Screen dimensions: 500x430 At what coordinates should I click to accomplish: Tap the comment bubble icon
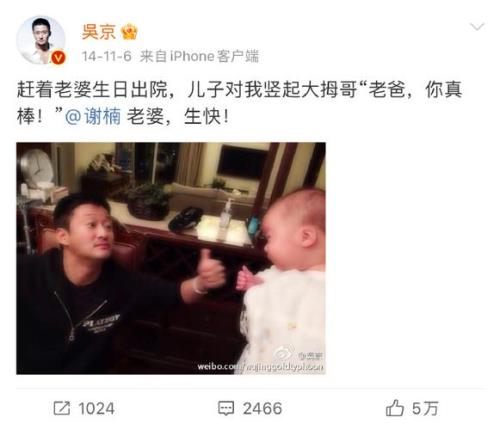tap(226, 408)
